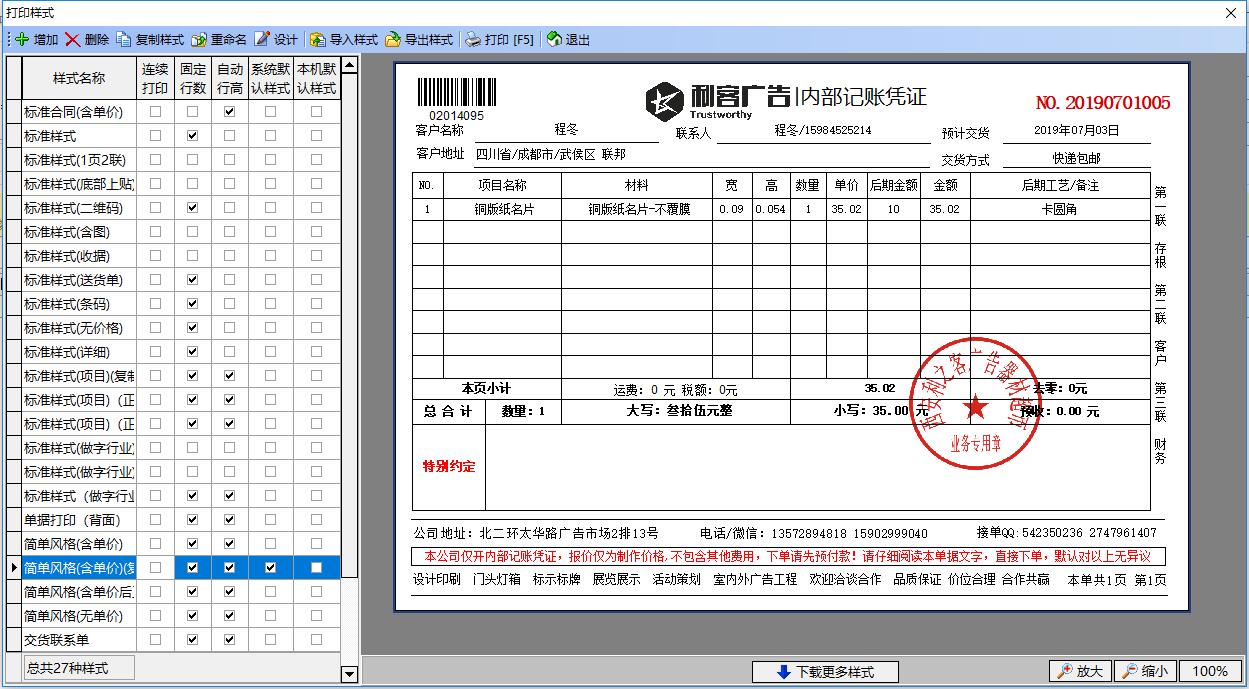The width and height of the screenshot is (1249, 689).
Task: Click 下载更多样式 download button
Action: click(x=825, y=672)
